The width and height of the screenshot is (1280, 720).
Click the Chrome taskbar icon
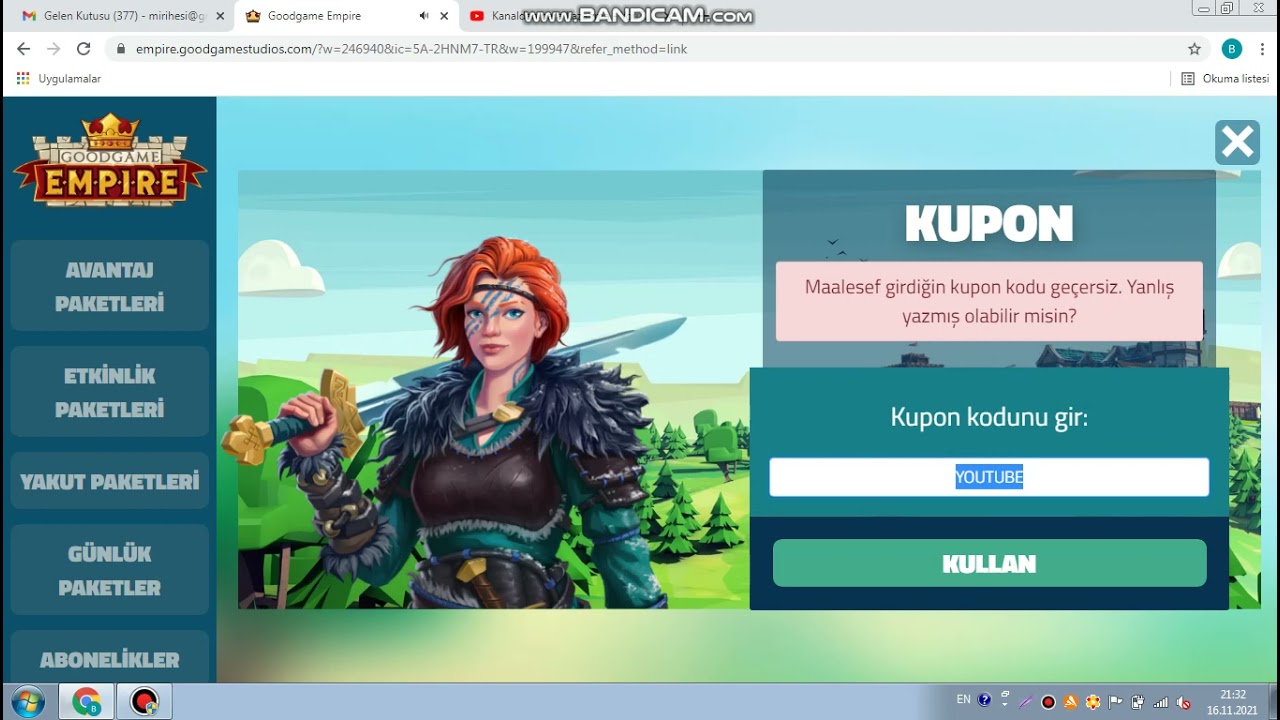[x=86, y=701]
